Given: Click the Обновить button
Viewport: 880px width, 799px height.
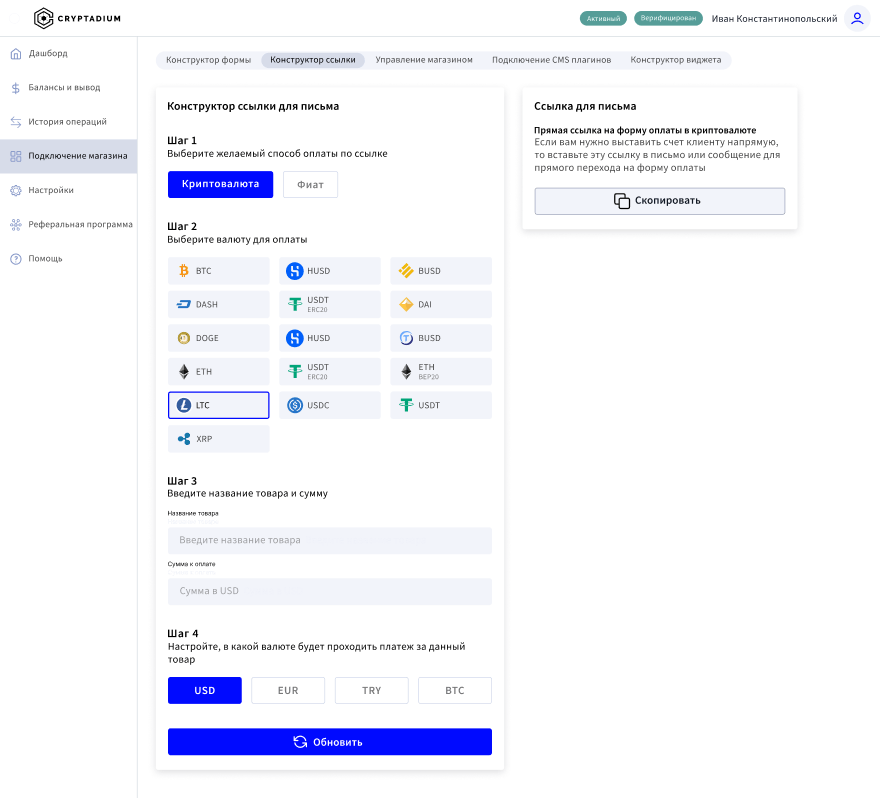Looking at the screenshot, I should click(x=329, y=742).
